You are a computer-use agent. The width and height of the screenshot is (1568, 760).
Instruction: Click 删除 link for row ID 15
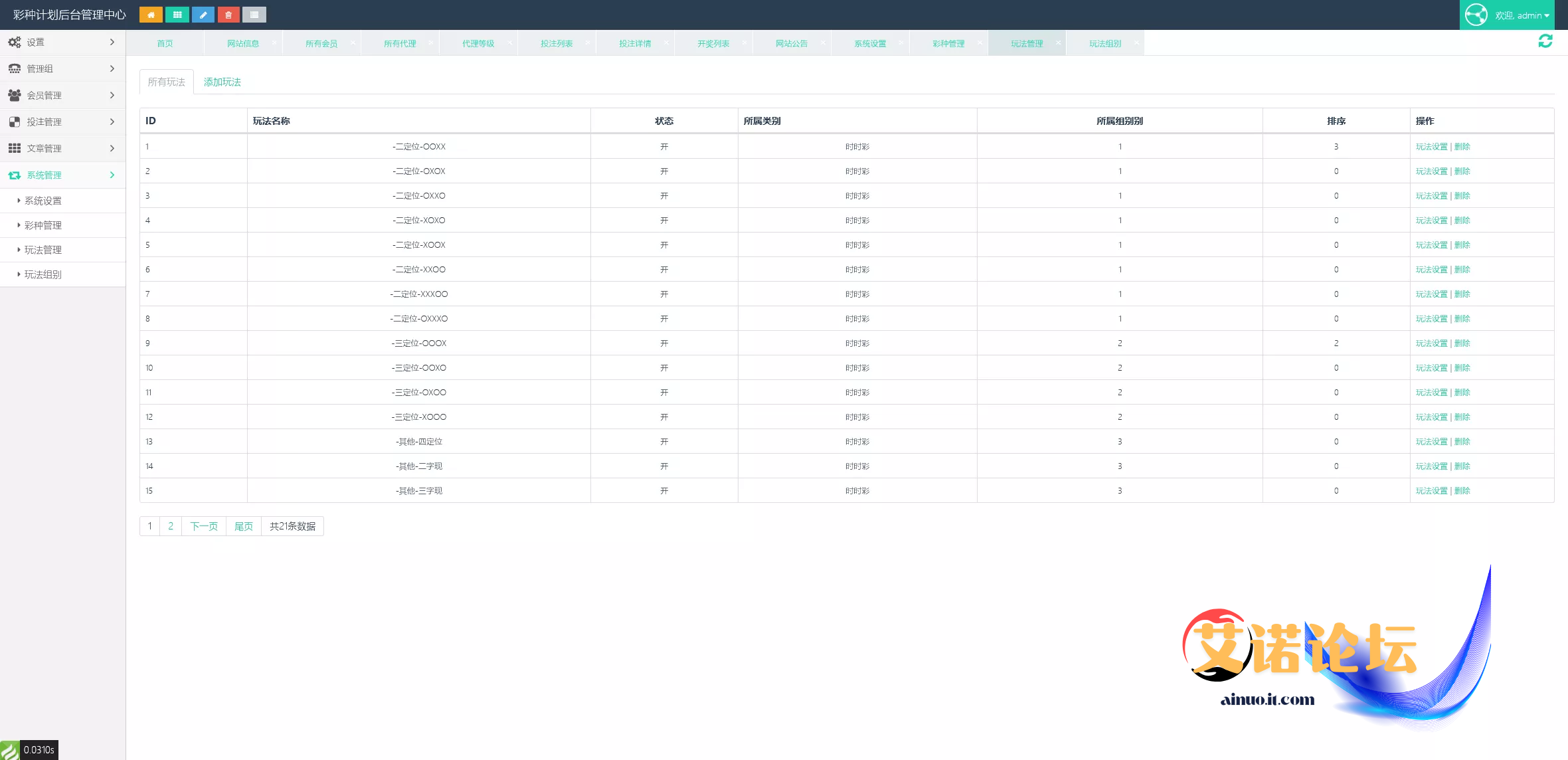pos(1462,491)
